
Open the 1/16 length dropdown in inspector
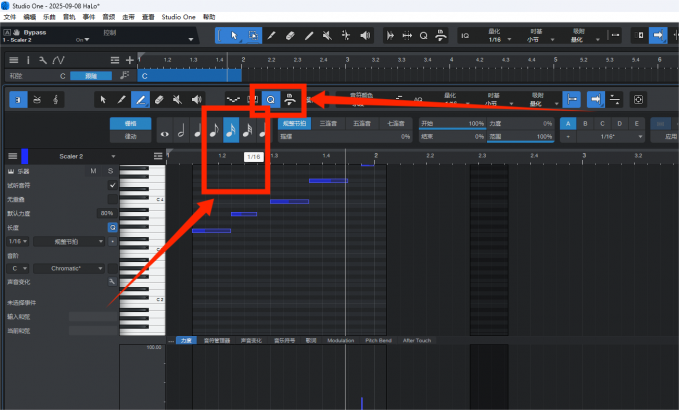[18, 241]
